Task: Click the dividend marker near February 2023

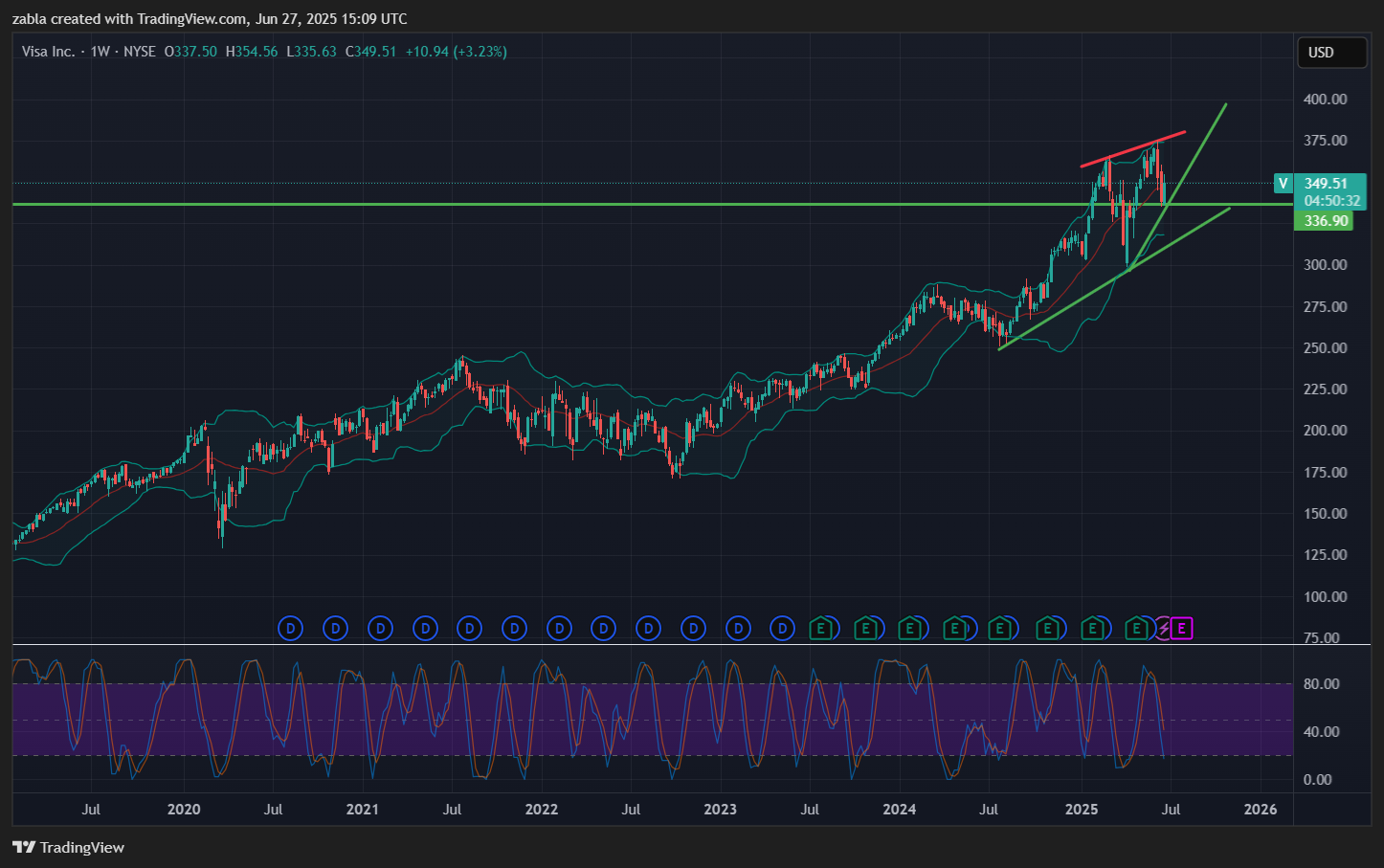Action: coord(738,629)
